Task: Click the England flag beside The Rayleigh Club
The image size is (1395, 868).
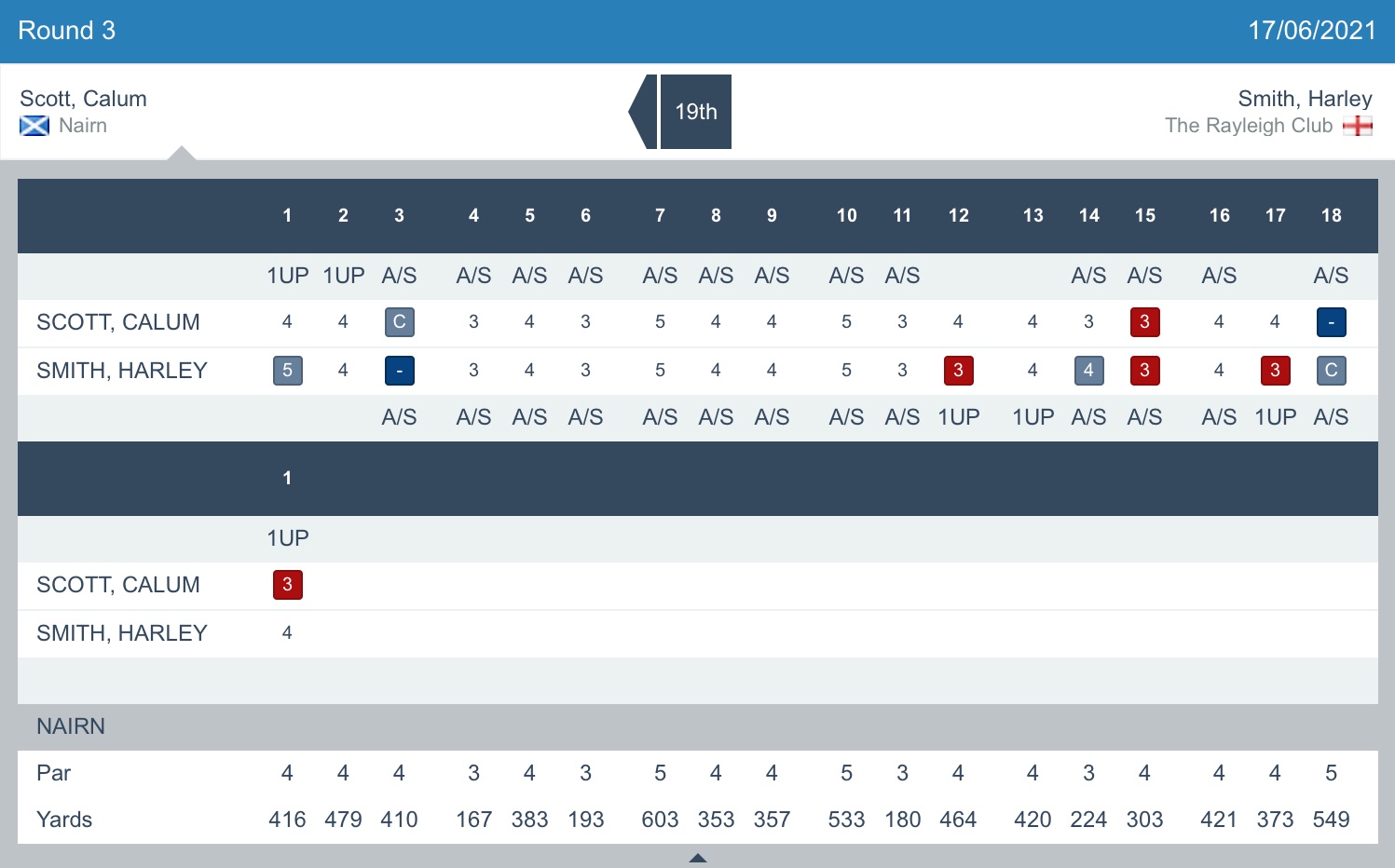Action: [x=1358, y=126]
